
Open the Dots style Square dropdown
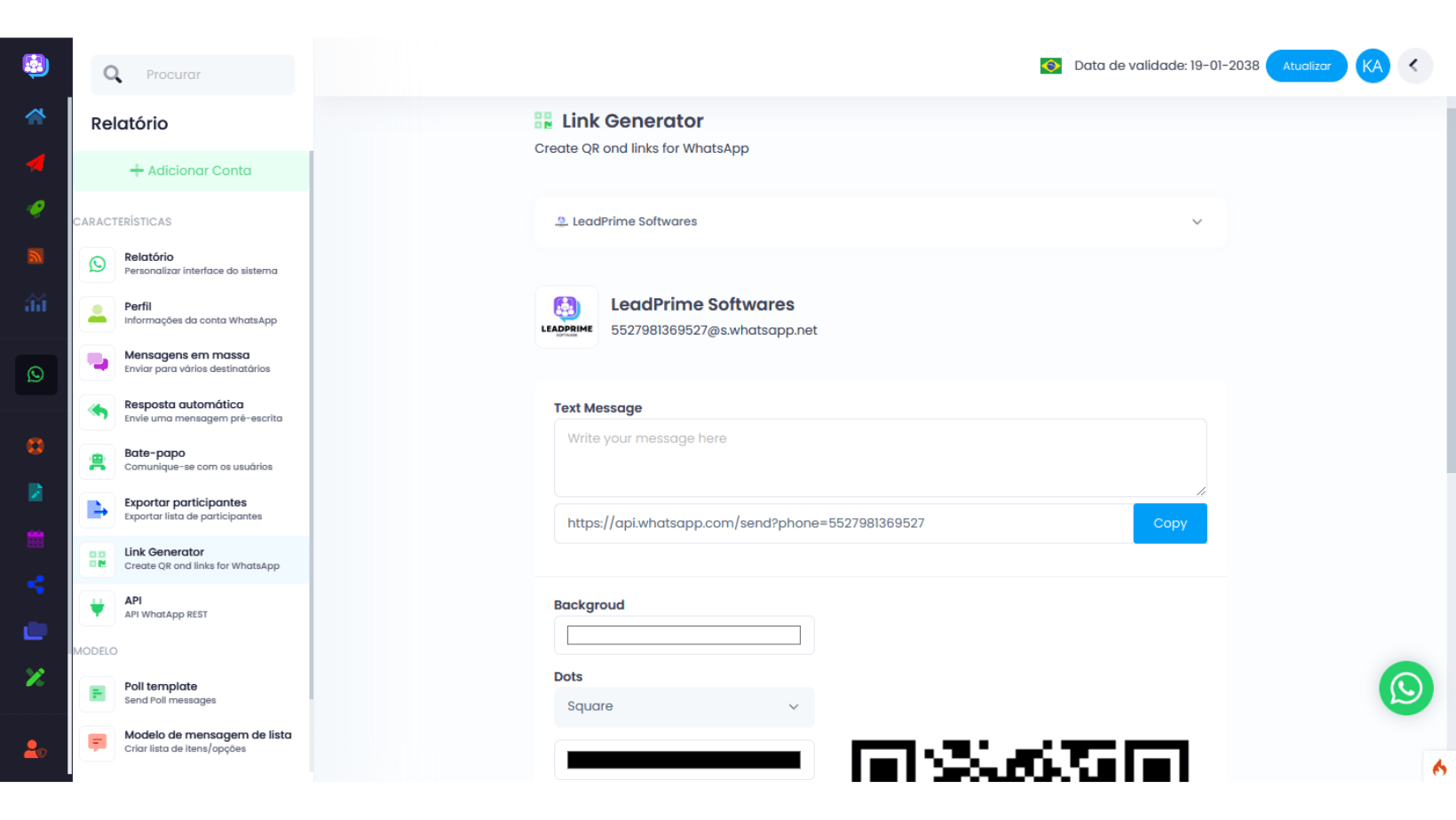pyautogui.click(x=684, y=706)
